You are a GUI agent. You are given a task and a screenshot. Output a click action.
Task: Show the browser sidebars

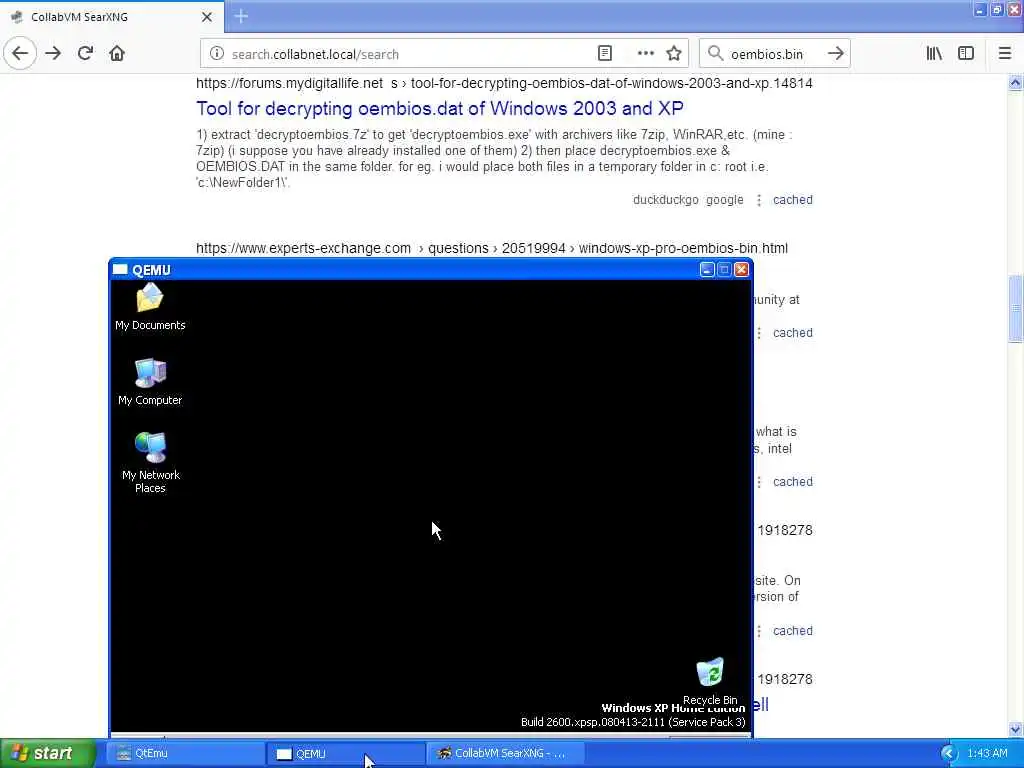pyautogui.click(x=966, y=54)
